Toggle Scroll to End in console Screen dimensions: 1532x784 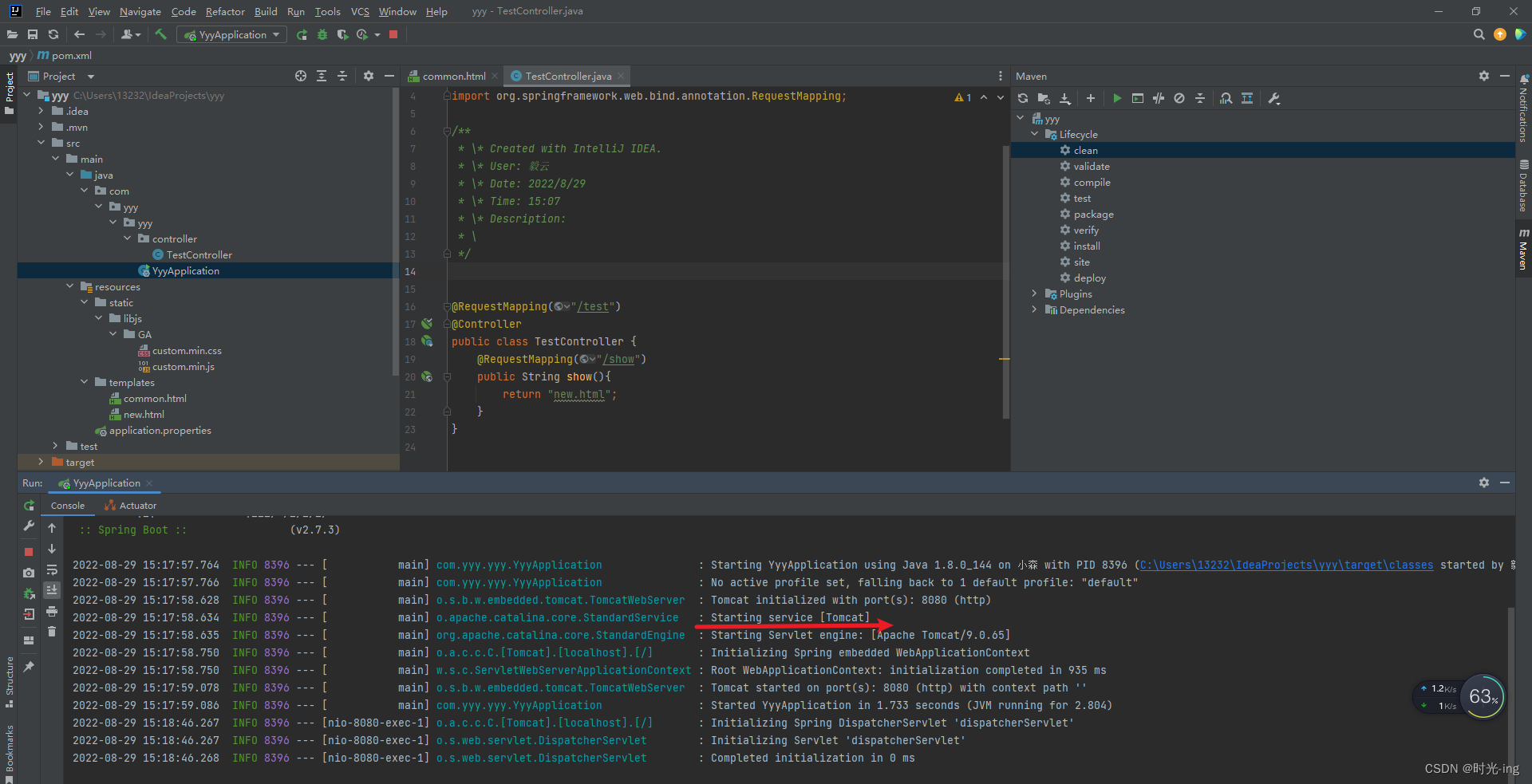click(52, 590)
